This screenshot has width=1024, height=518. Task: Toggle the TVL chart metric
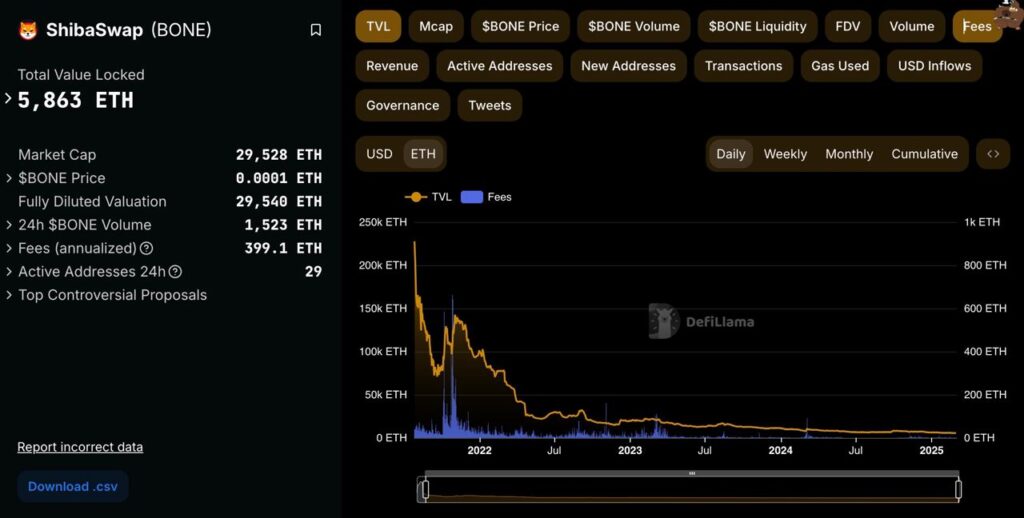[378, 27]
